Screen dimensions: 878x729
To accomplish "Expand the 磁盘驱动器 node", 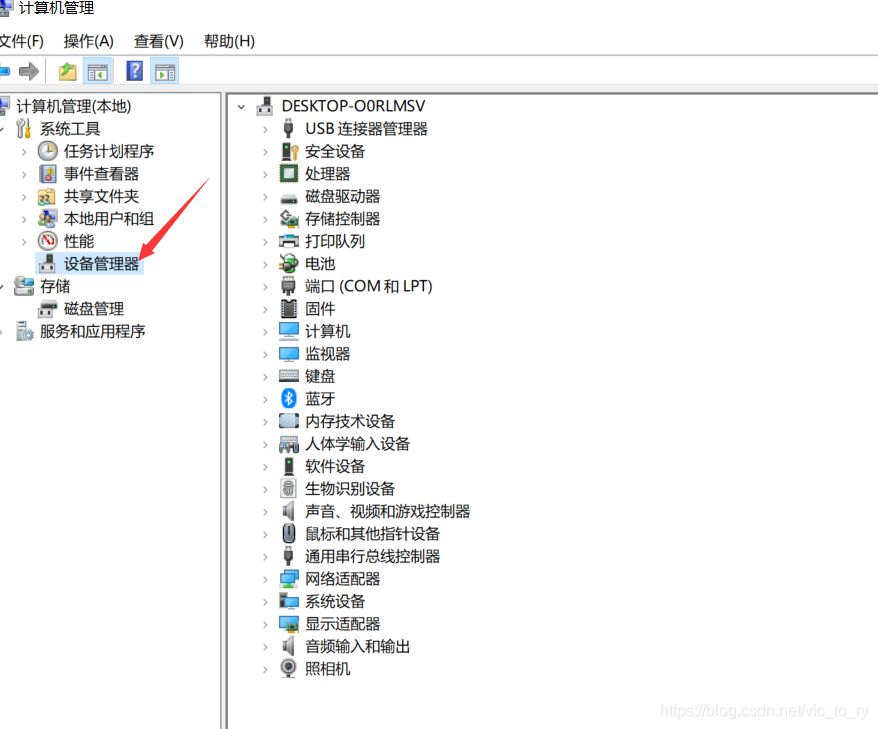I will tap(265, 197).
